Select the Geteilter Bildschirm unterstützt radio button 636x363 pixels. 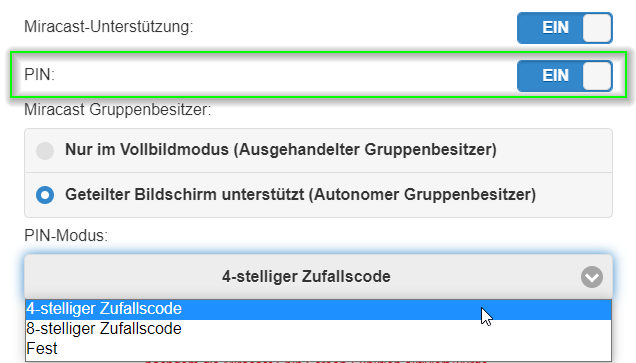tap(45, 195)
